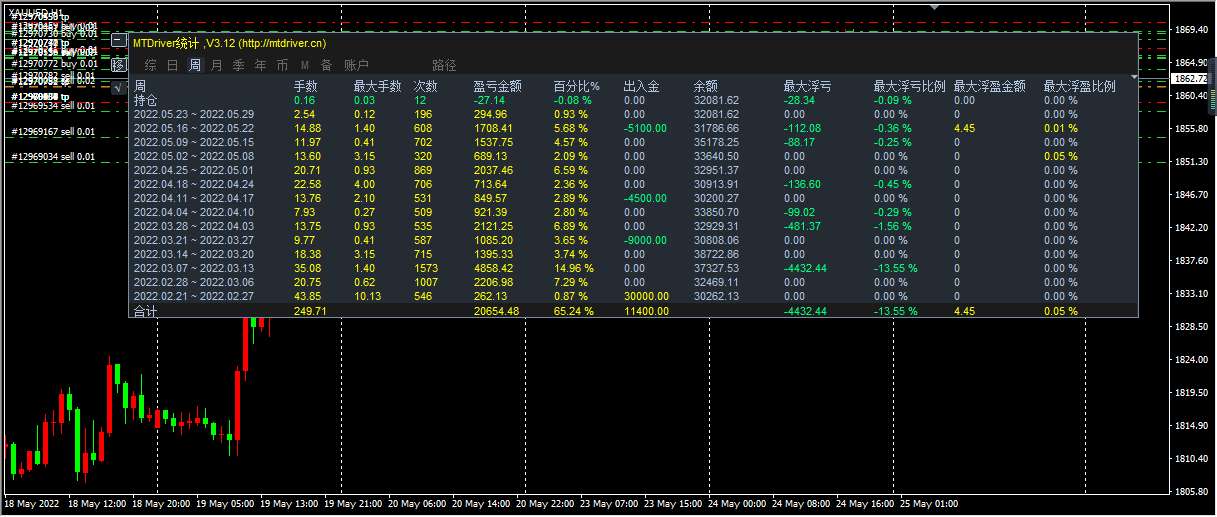Select the #12969167 sell 0.01 order label

point(53,132)
